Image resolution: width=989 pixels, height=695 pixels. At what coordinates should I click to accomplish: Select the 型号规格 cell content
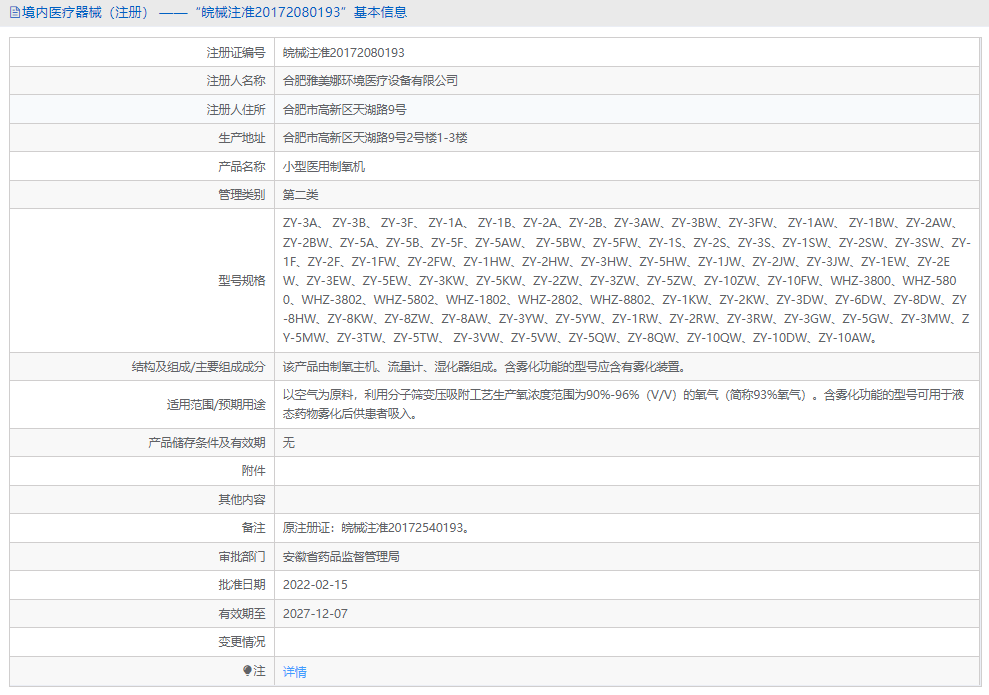coord(620,280)
